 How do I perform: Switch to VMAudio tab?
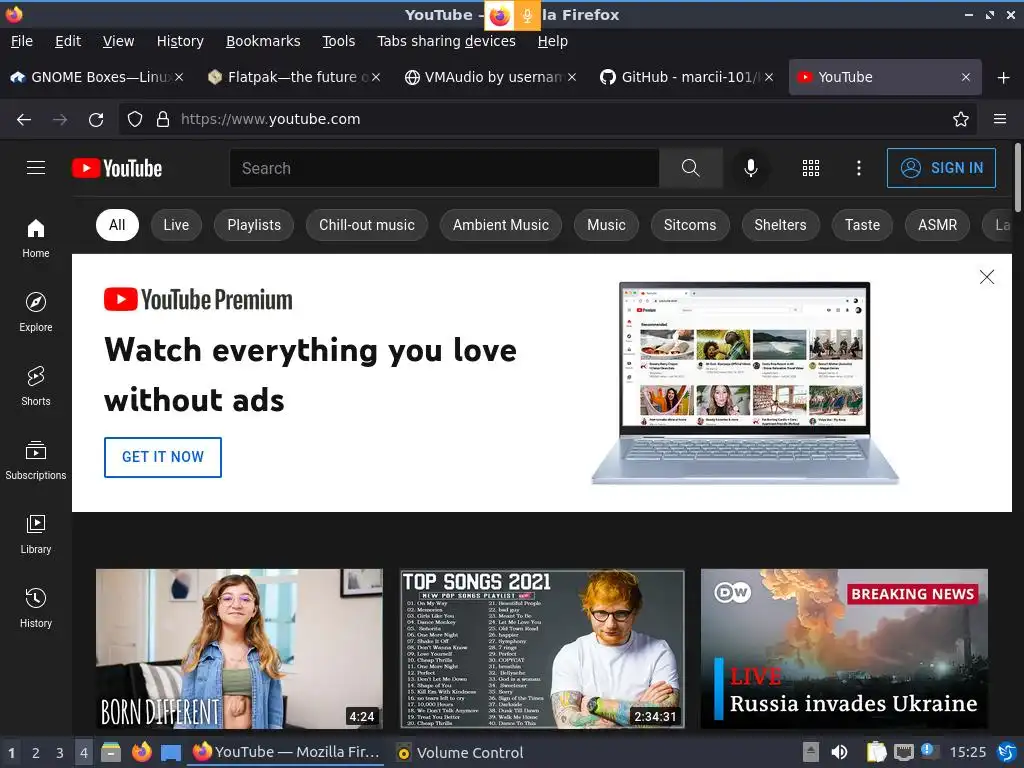(490, 77)
